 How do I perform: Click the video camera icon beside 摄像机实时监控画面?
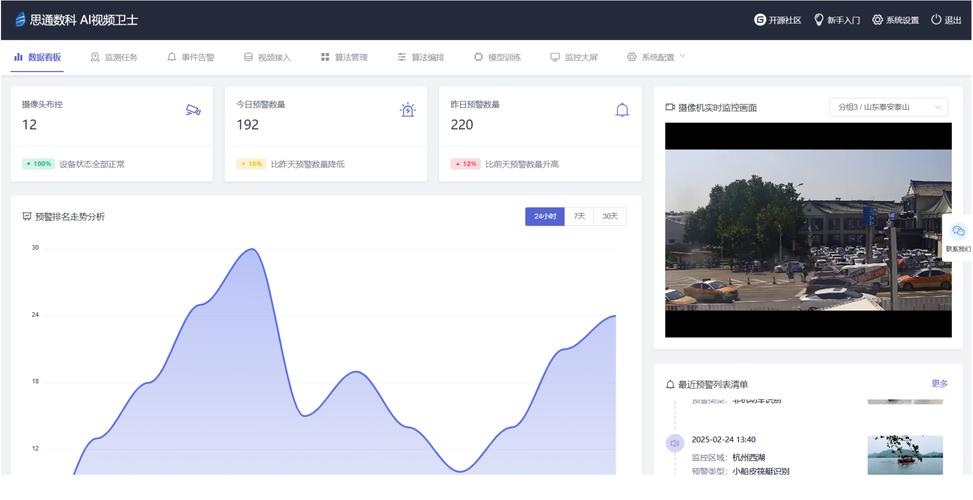pyautogui.click(x=670, y=107)
